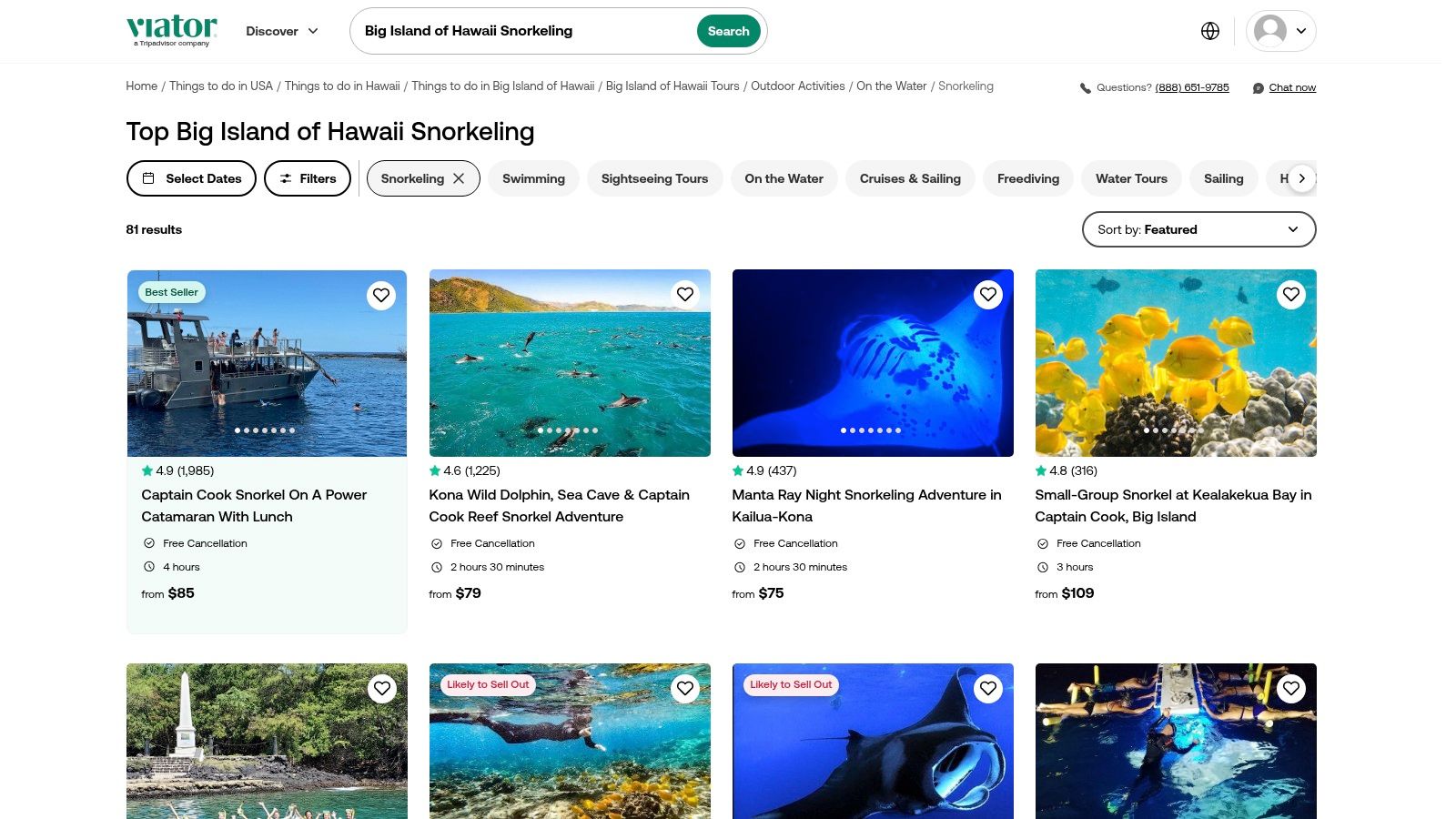1456x819 pixels.
Task: Open the Filters panel
Action: click(308, 178)
